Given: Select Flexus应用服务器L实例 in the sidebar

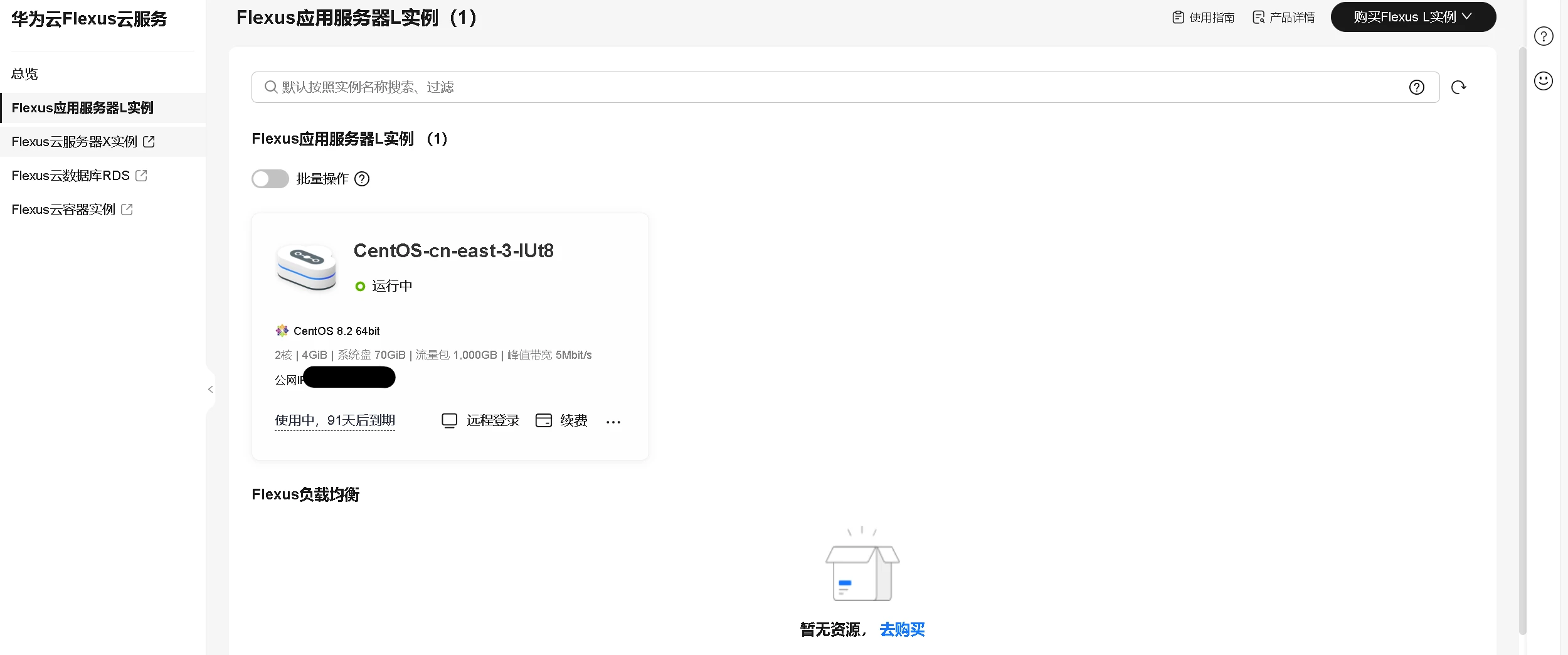Looking at the screenshot, I should [82, 108].
